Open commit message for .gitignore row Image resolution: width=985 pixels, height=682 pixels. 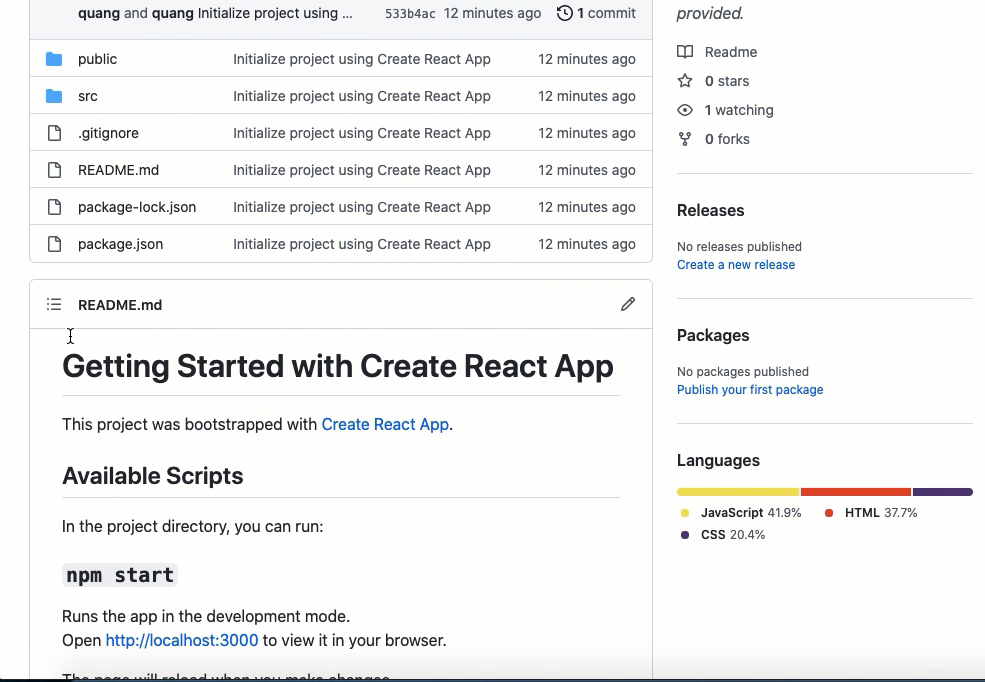point(362,133)
